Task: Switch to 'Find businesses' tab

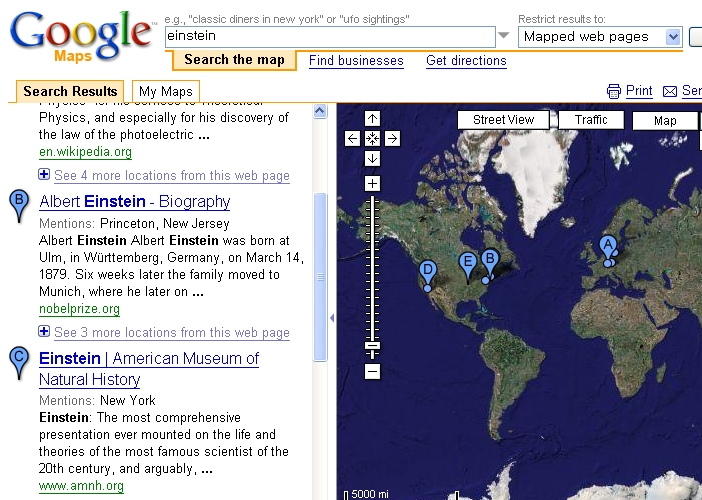Action: (x=356, y=60)
